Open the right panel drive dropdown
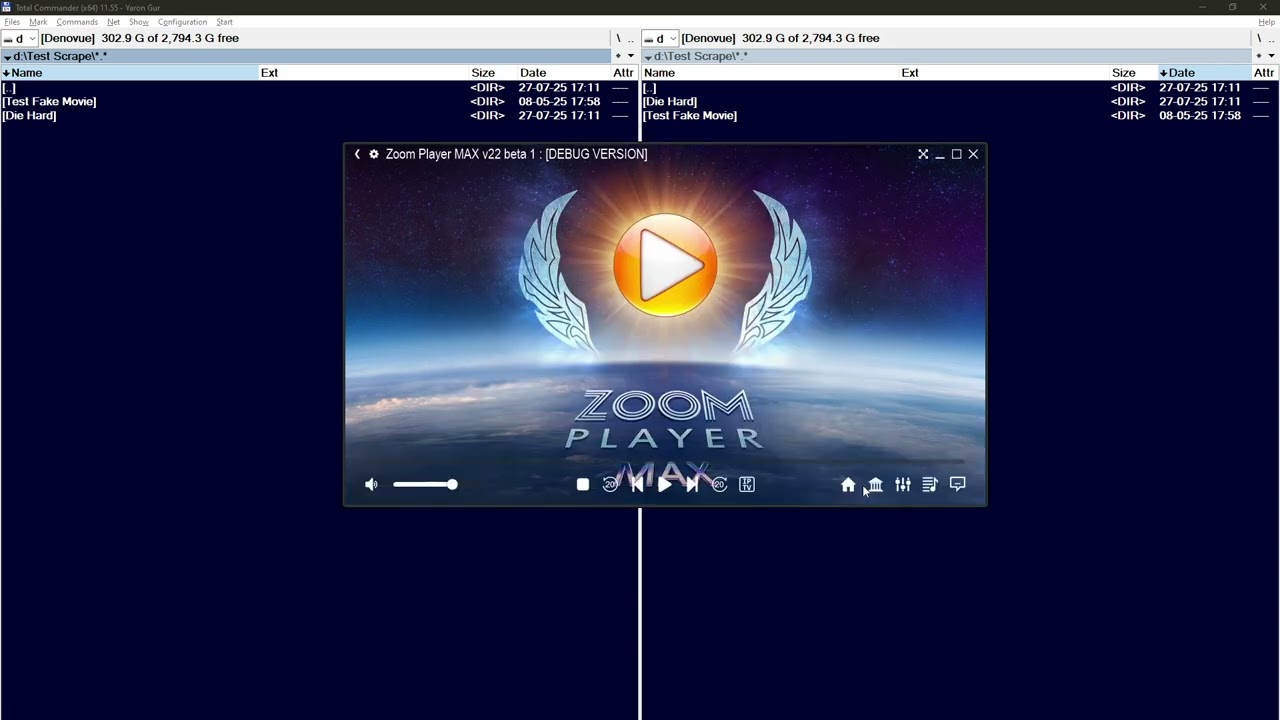The image size is (1280, 720). [x=659, y=39]
